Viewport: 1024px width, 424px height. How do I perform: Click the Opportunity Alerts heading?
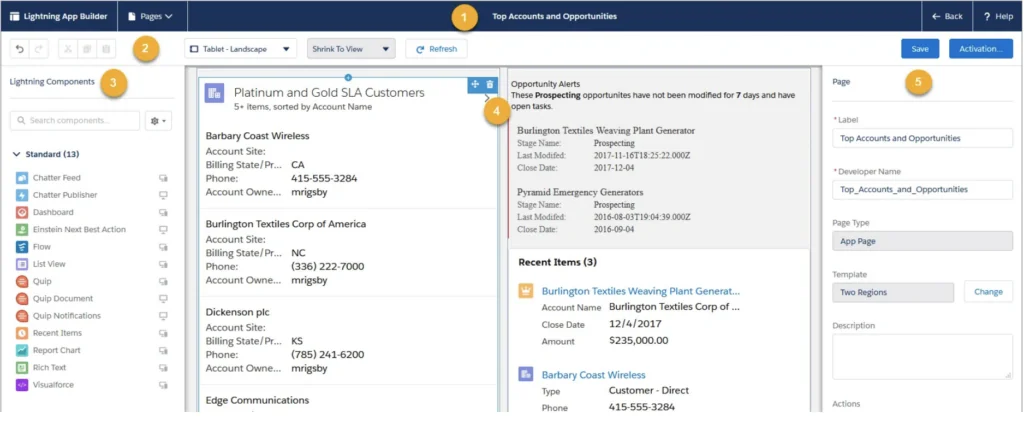(x=545, y=84)
